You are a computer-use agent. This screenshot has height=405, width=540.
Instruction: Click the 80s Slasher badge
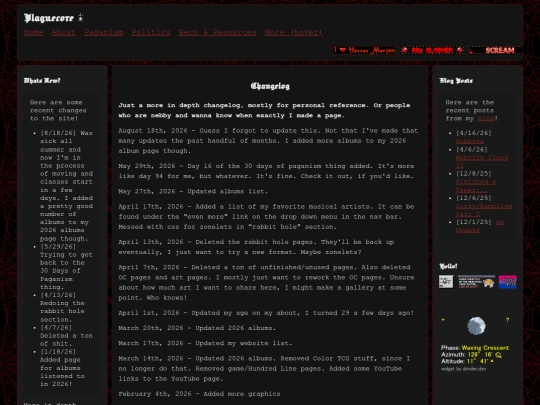[x=432, y=50]
